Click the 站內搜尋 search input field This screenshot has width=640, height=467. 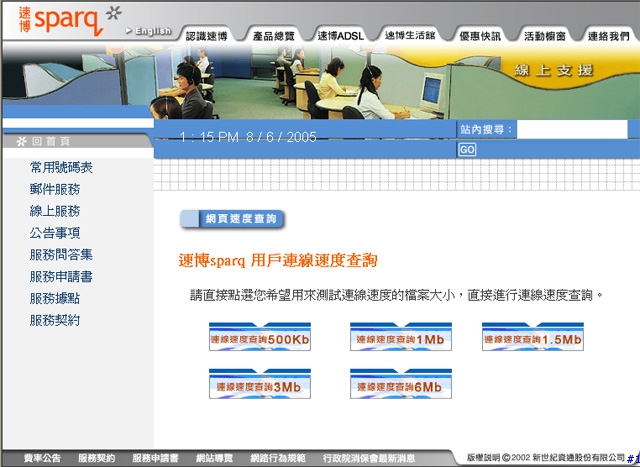click(x=572, y=129)
